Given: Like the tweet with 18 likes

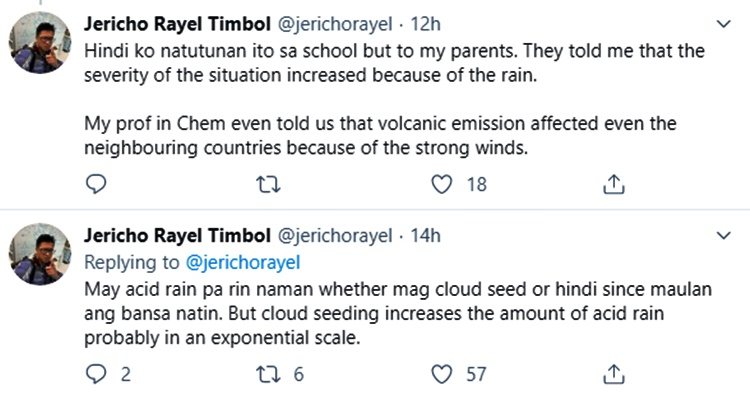Looking at the screenshot, I should (x=441, y=184).
